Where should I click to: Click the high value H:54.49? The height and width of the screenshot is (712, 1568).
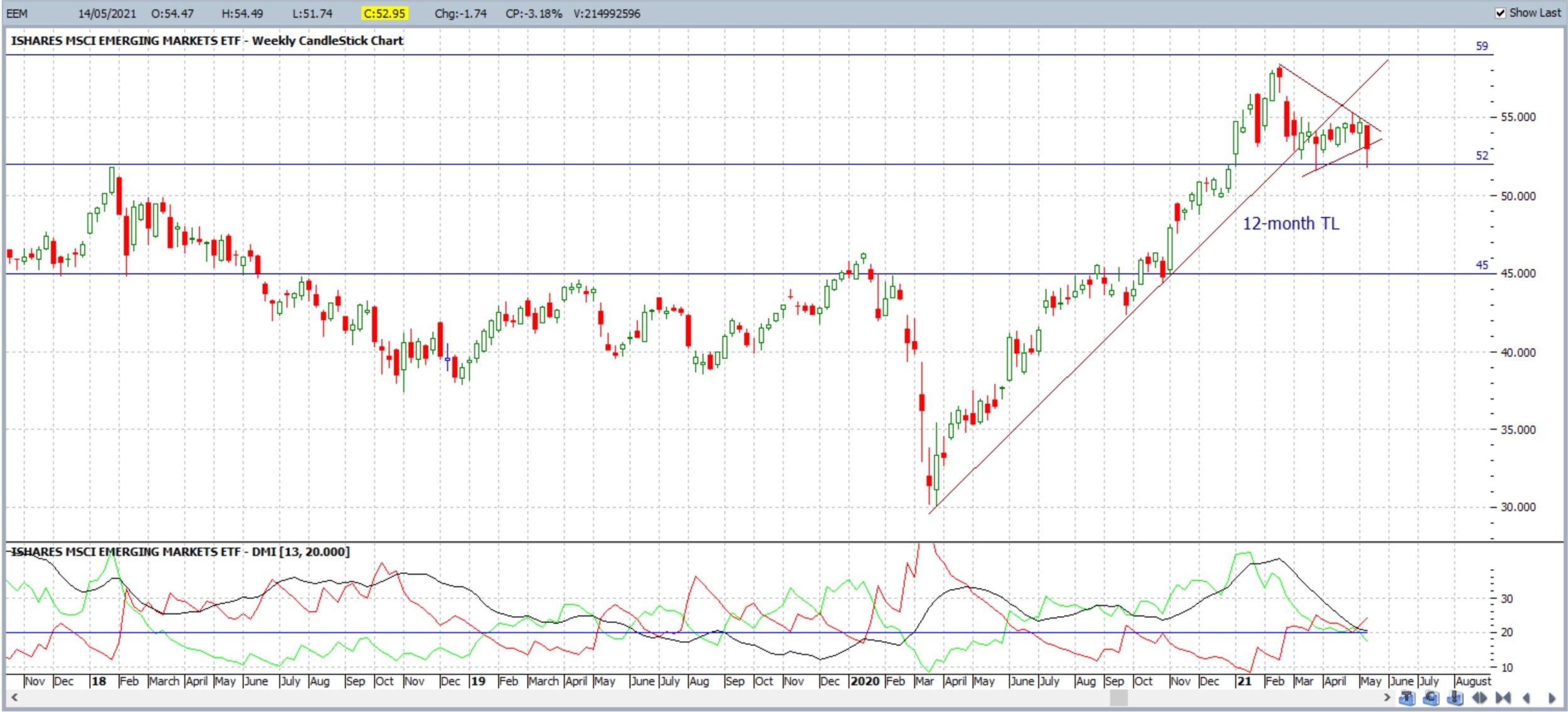point(242,13)
